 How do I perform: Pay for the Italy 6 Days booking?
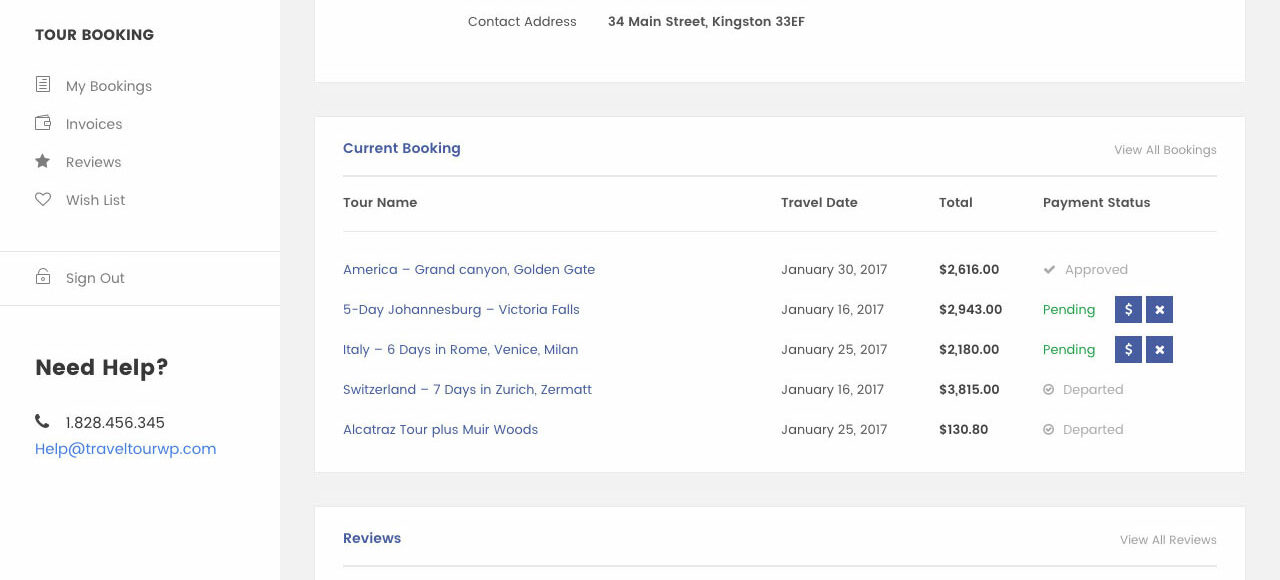[x=1128, y=350]
